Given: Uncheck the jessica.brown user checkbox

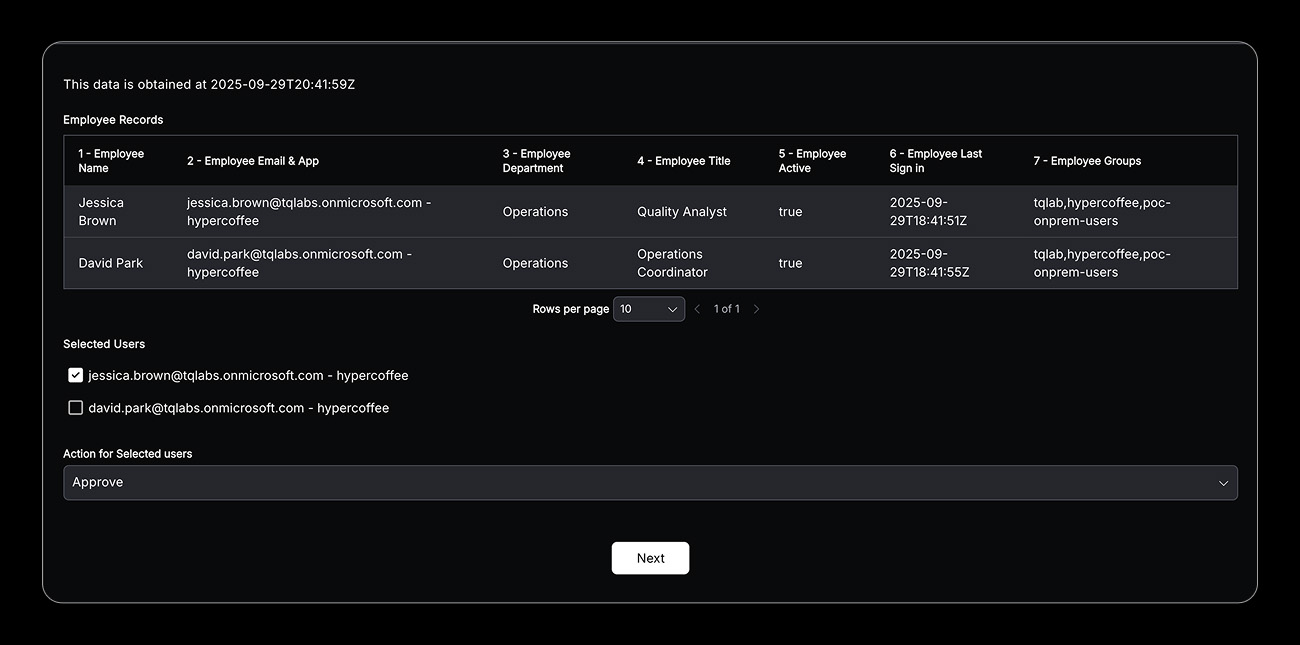Looking at the screenshot, I should pyautogui.click(x=76, y=376).
